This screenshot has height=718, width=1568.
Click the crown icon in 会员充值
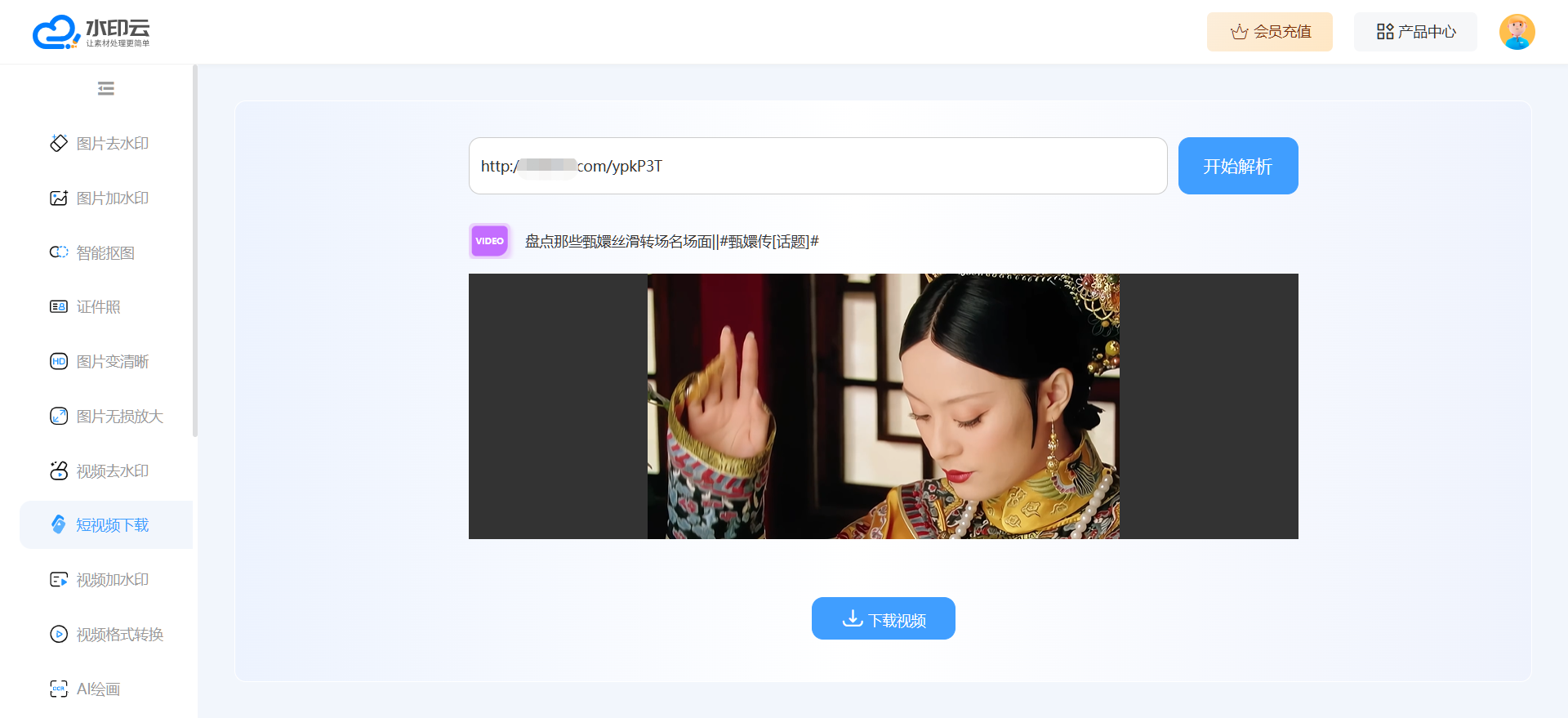(x=1240, y=32)
